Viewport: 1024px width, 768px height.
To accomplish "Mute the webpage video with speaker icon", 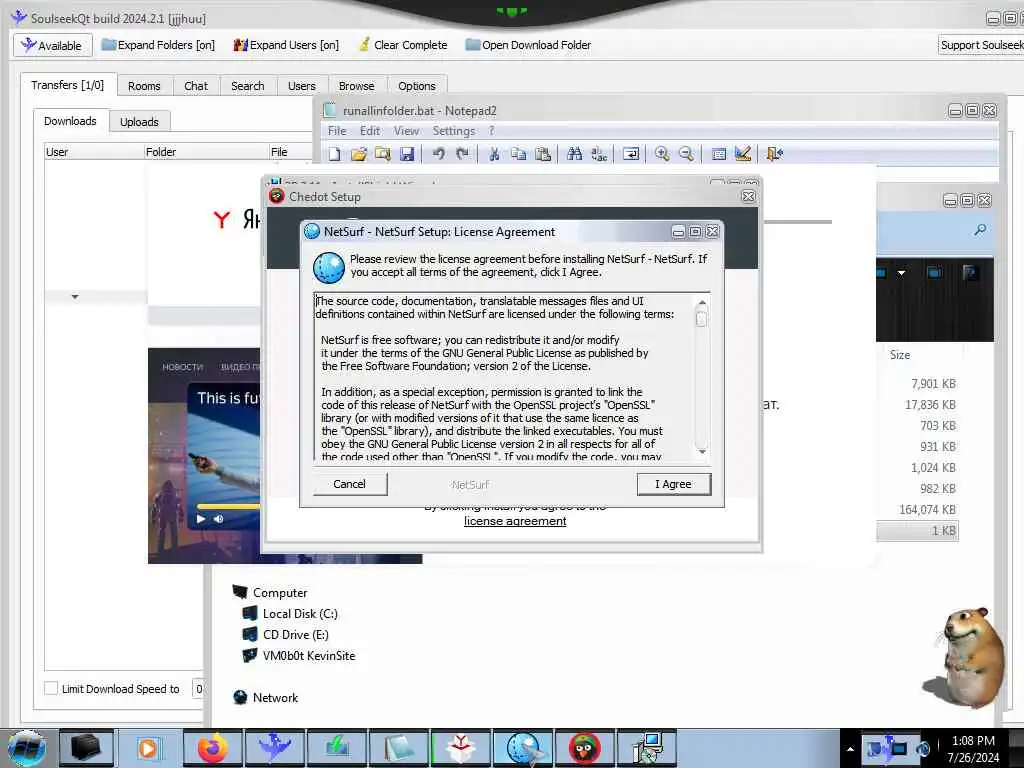I will coord(218,519).
